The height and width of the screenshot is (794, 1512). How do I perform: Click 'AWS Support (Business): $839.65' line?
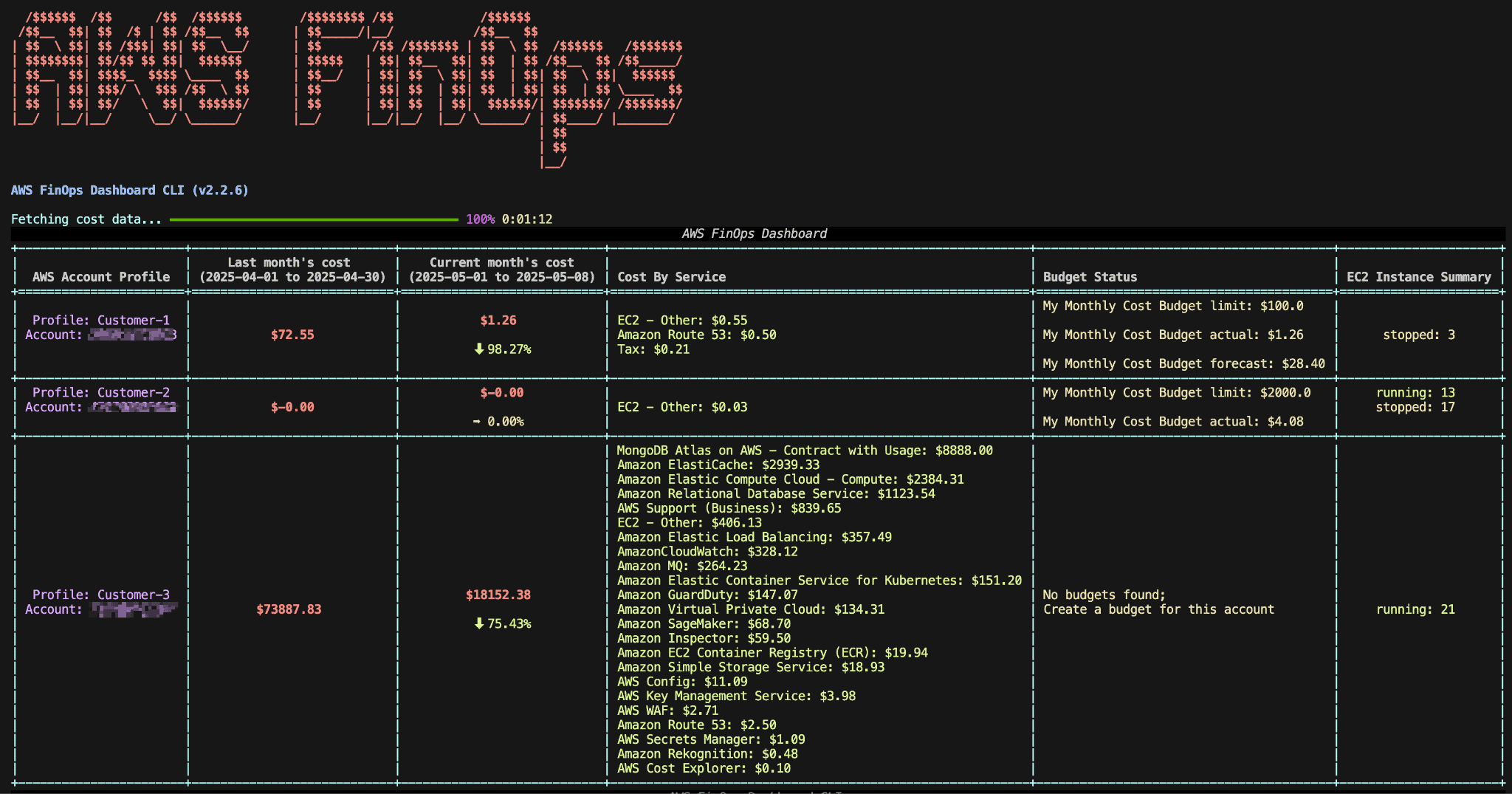pos(729,508)
